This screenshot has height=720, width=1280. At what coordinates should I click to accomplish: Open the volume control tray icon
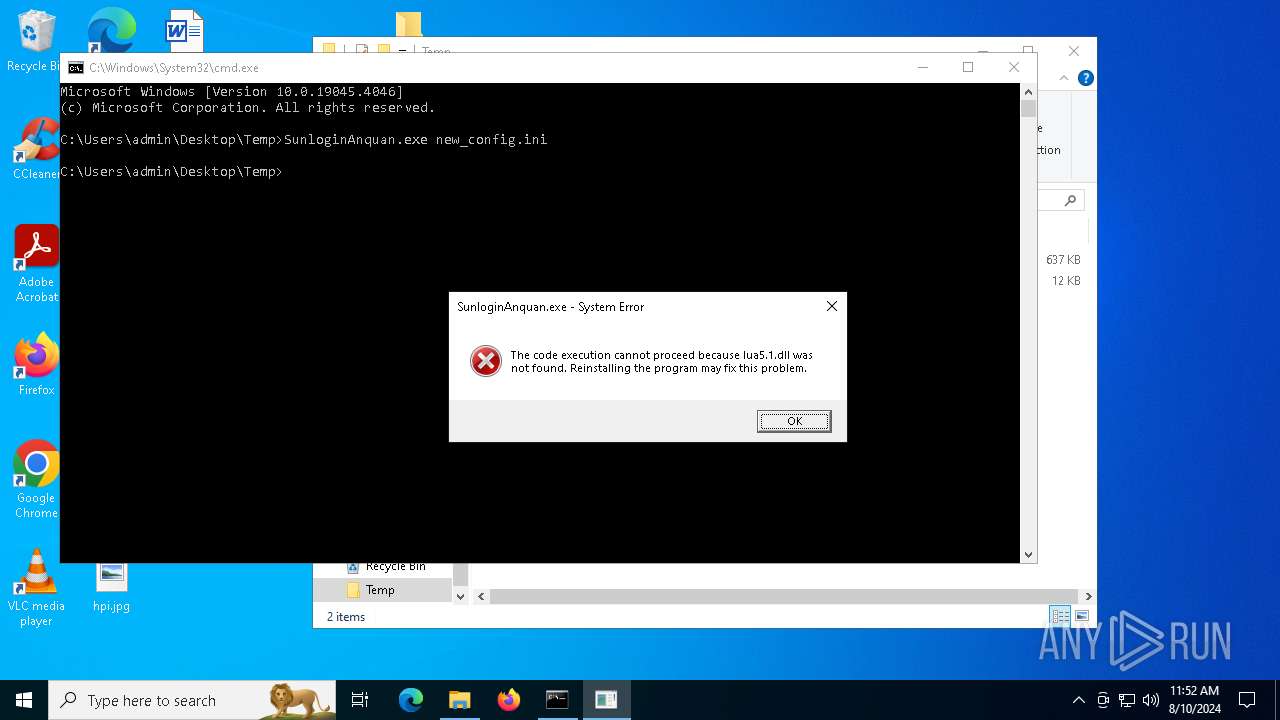1151,700
